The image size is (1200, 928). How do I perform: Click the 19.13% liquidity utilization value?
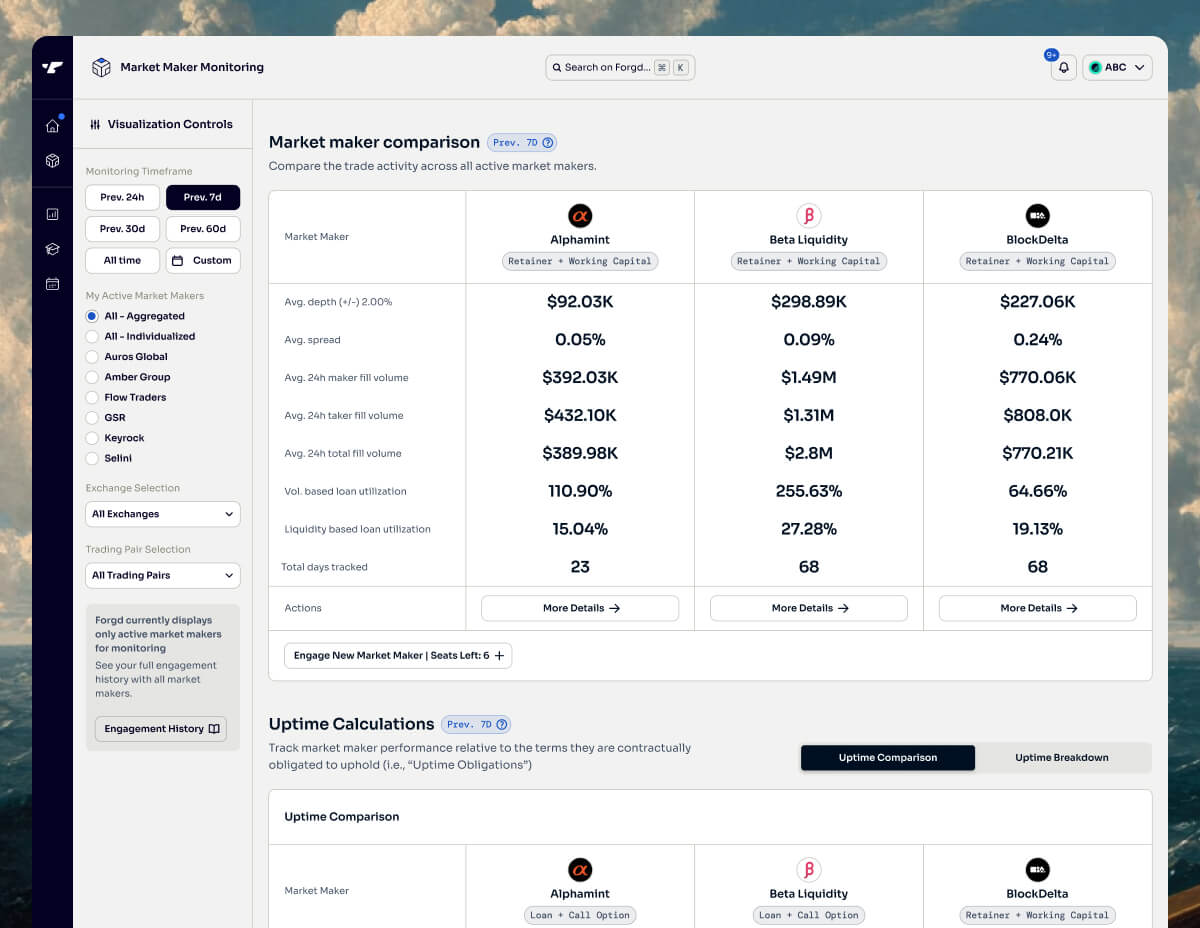(x=1038, y=529)
